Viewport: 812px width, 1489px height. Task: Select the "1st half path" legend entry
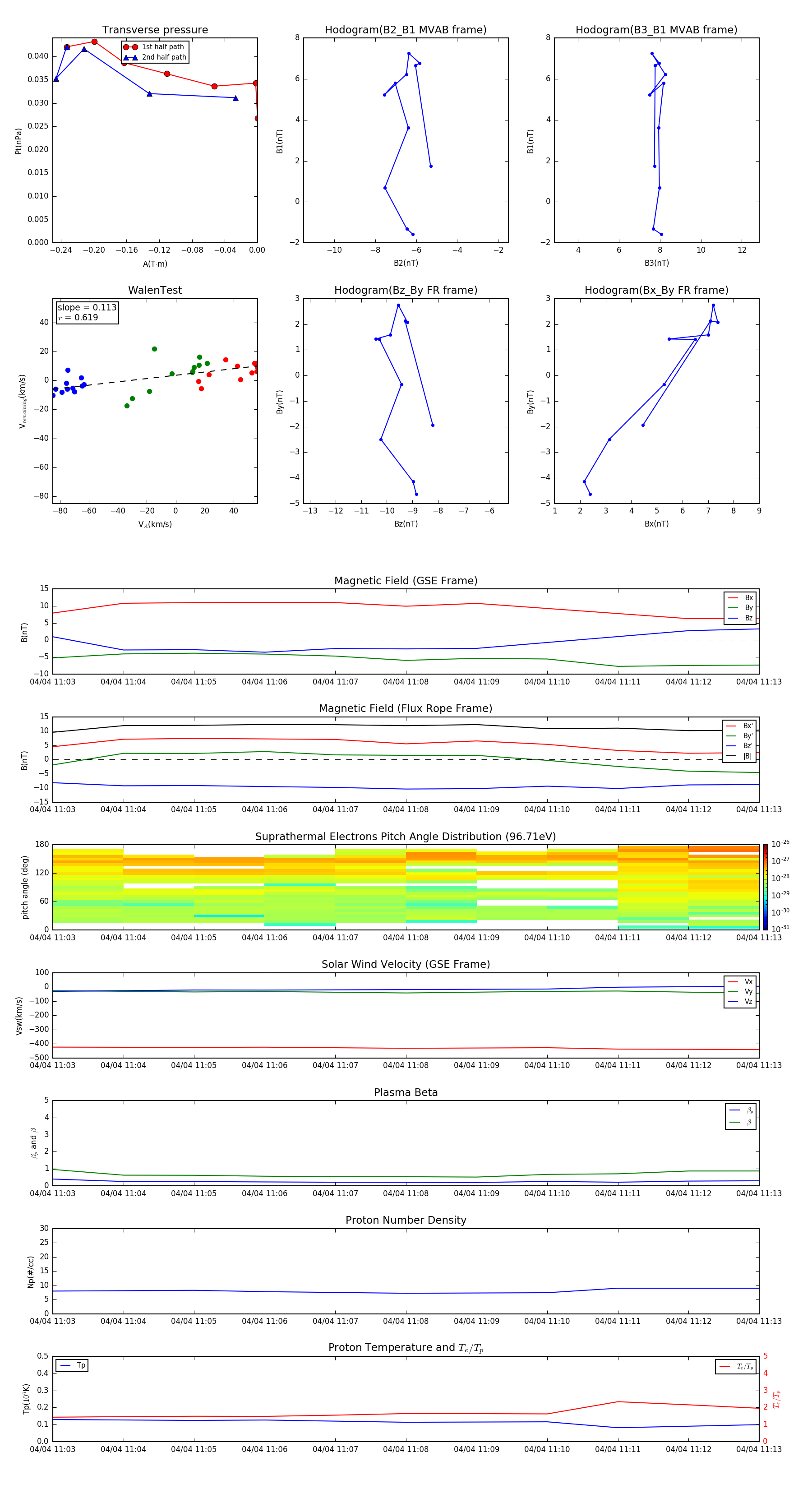[x=154, y=47]
